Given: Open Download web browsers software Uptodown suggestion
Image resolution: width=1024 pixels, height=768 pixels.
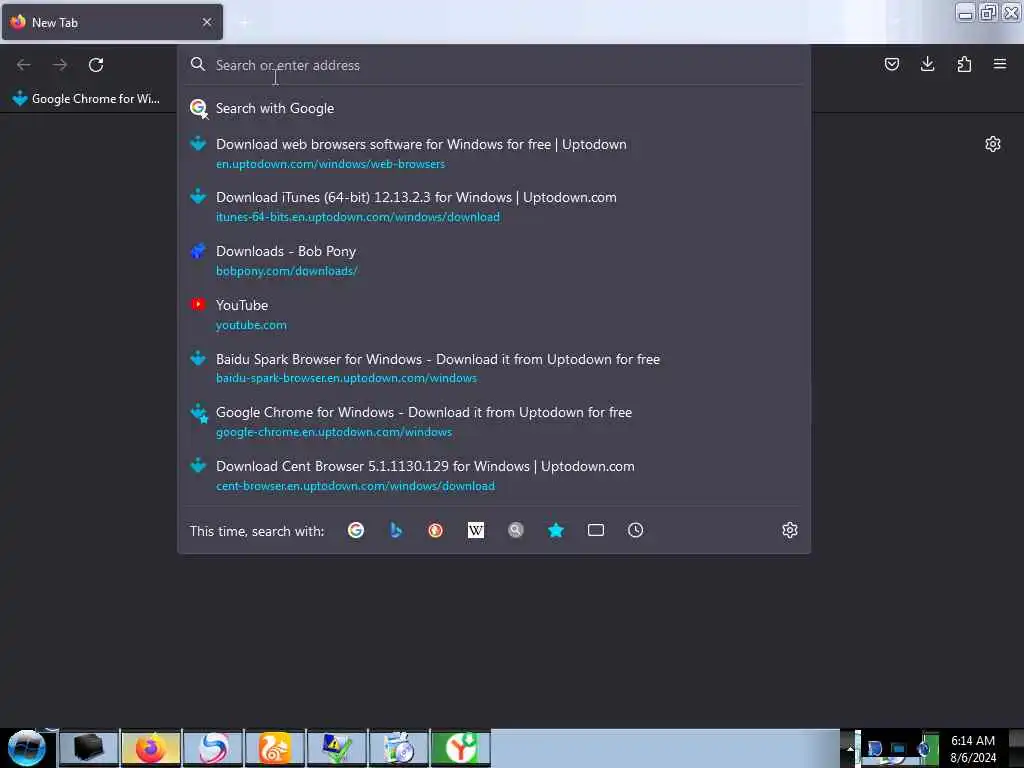Looking at the screenshot, I should coord(494,153).
